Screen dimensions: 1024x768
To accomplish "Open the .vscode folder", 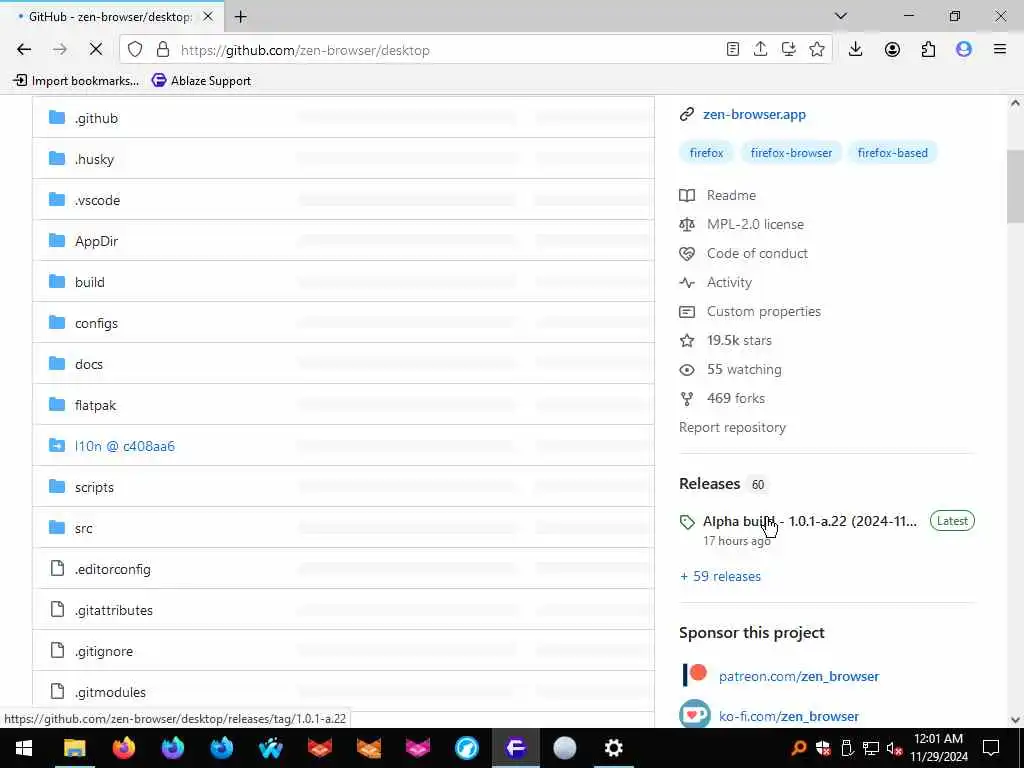I will tap(97, 200).
